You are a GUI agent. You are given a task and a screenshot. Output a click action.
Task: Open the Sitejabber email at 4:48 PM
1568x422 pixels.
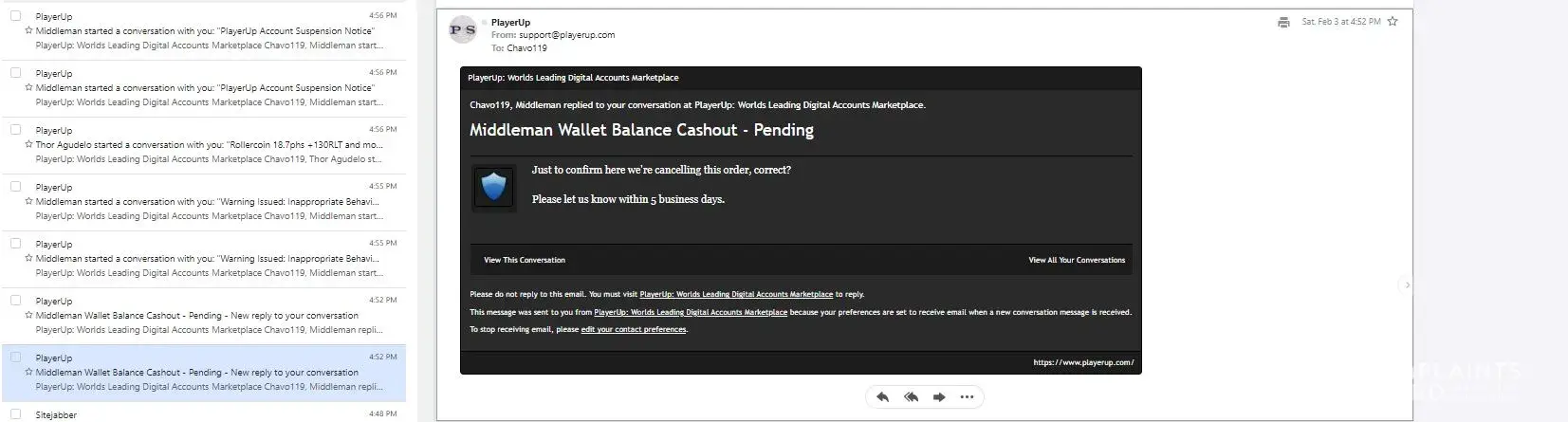203,413
